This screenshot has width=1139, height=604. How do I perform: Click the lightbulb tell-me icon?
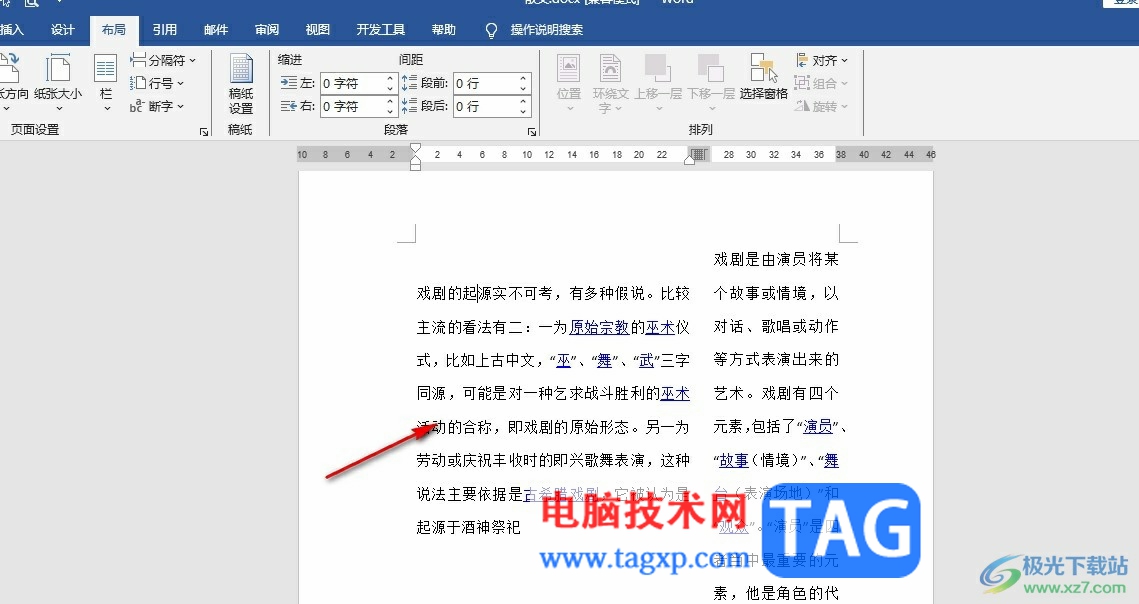pos(491,31)
